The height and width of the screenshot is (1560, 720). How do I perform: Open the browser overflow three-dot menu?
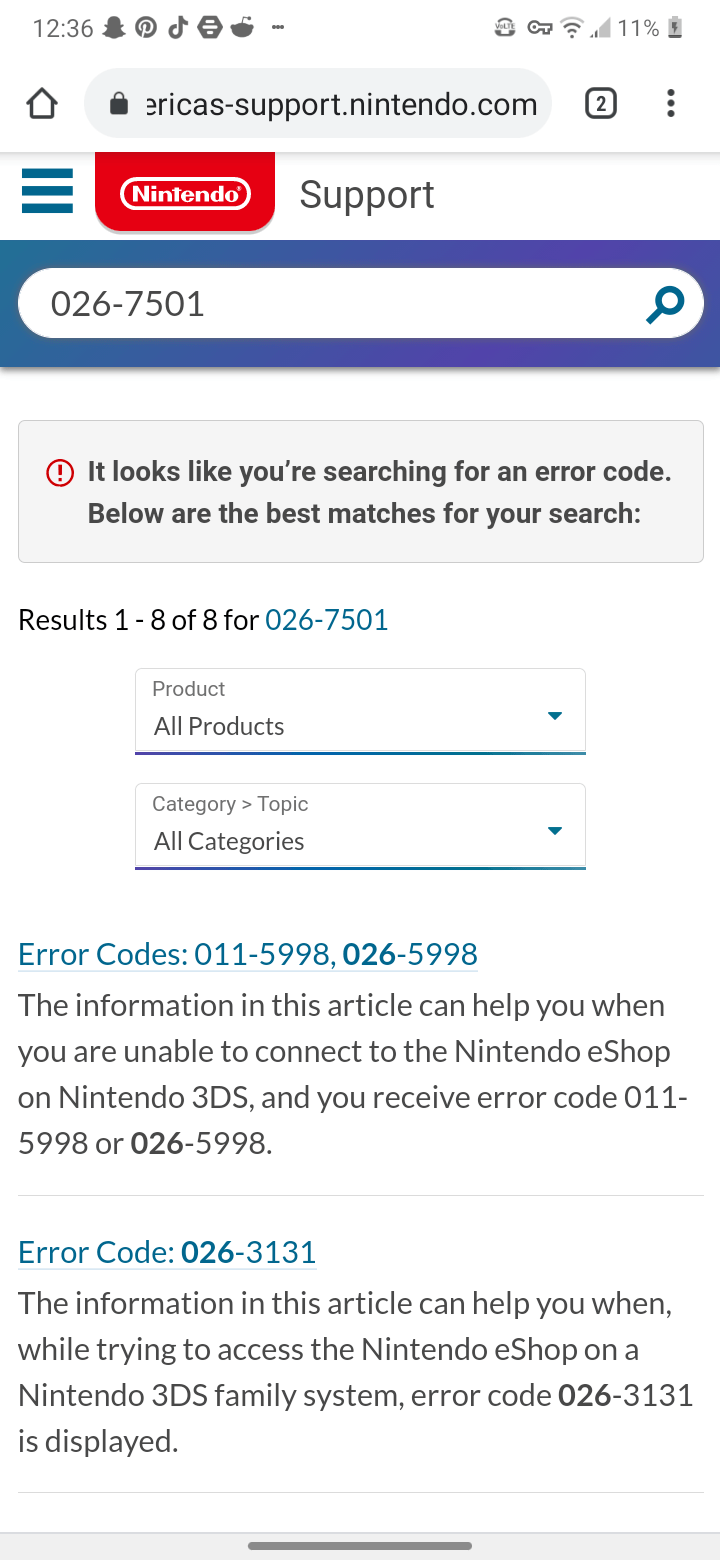click(670, 103)
